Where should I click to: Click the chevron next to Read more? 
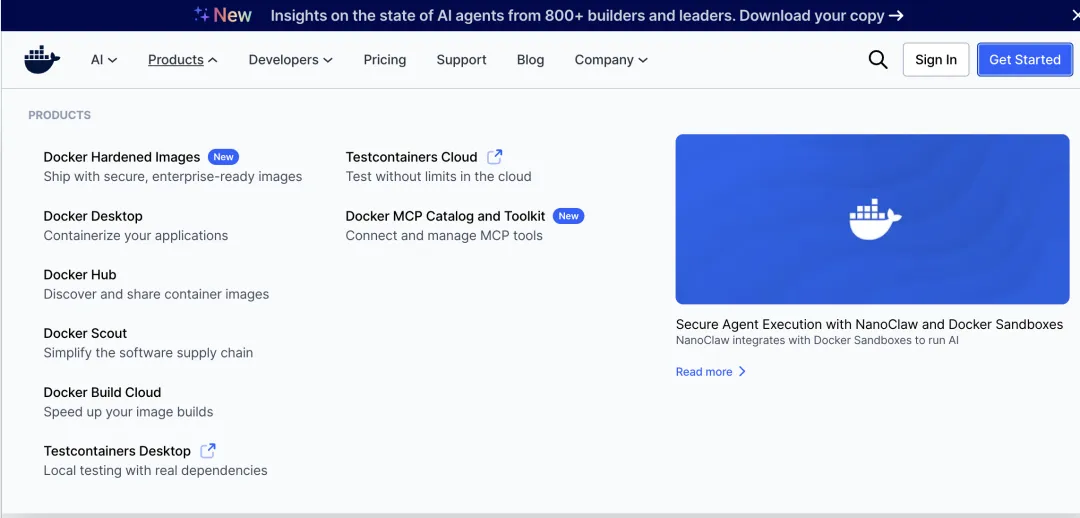click(x=742, y=372)
